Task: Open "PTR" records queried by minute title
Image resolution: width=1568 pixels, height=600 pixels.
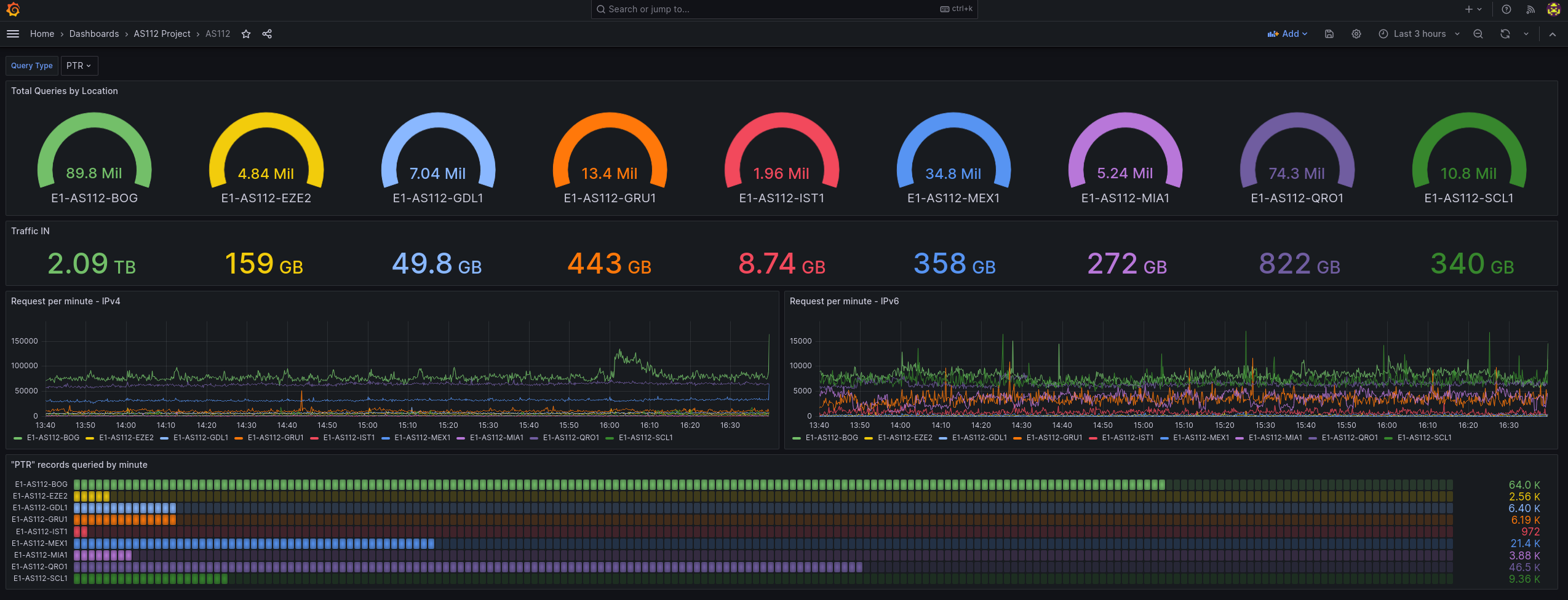Action: coord(79,465)
